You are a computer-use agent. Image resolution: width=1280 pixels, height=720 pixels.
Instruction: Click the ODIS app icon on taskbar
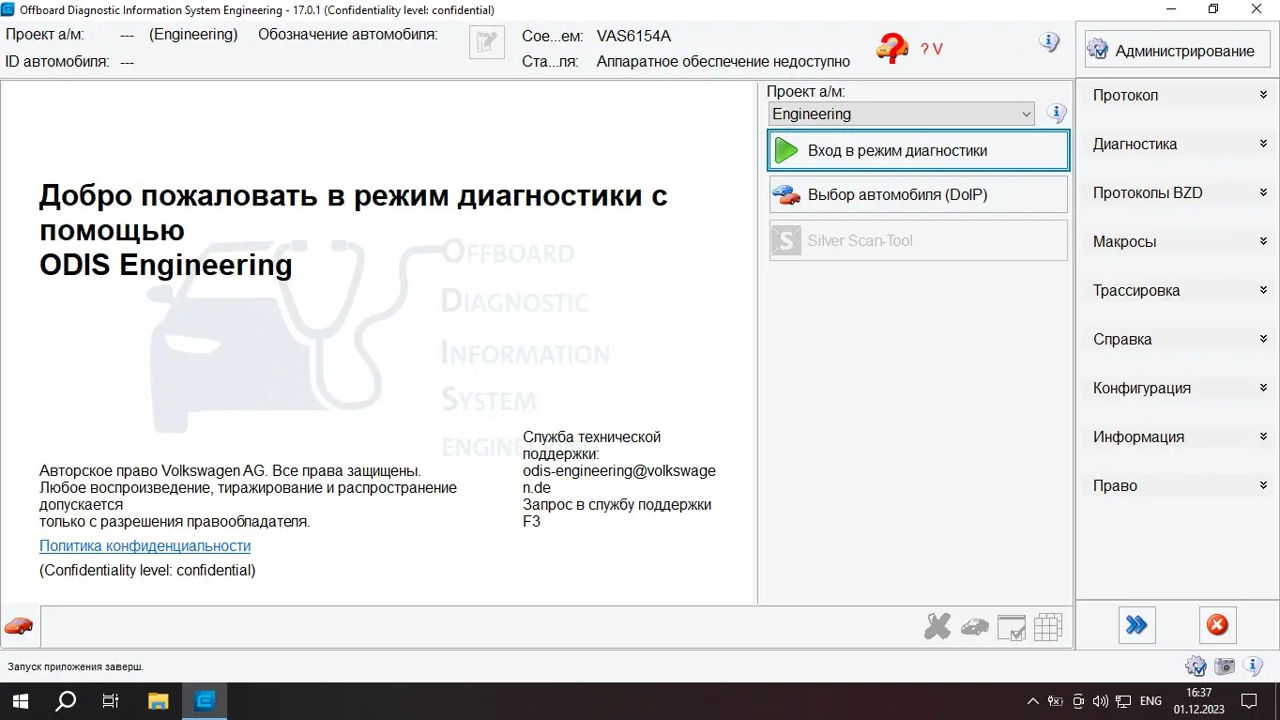(x=205, y=701)
